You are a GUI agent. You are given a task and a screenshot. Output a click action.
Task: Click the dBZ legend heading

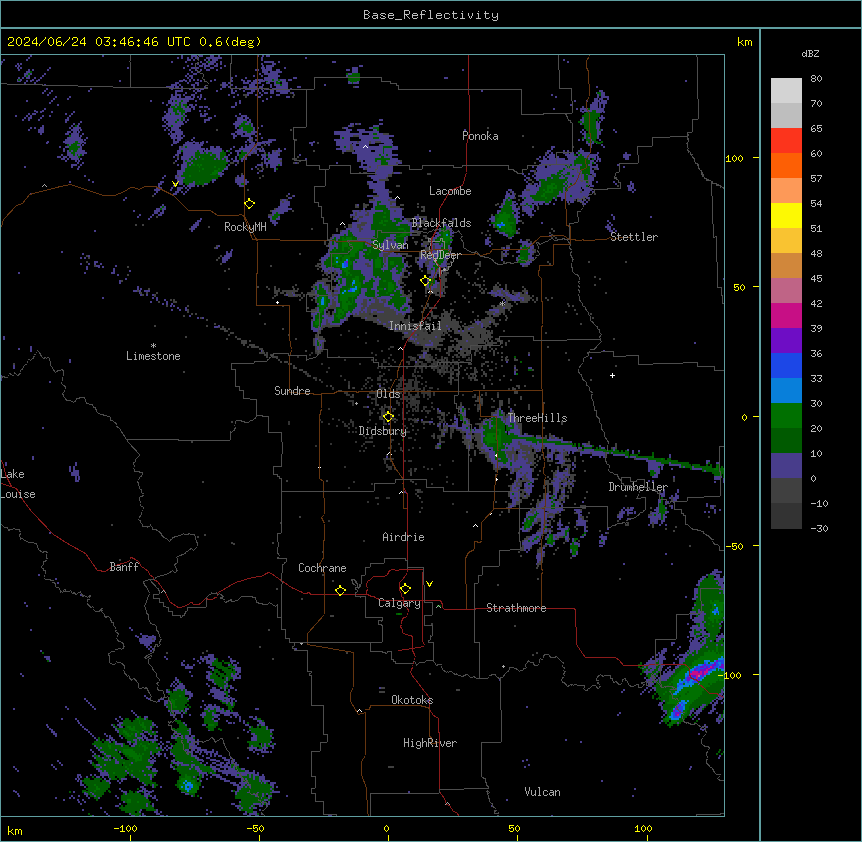(x=810, y=54)
